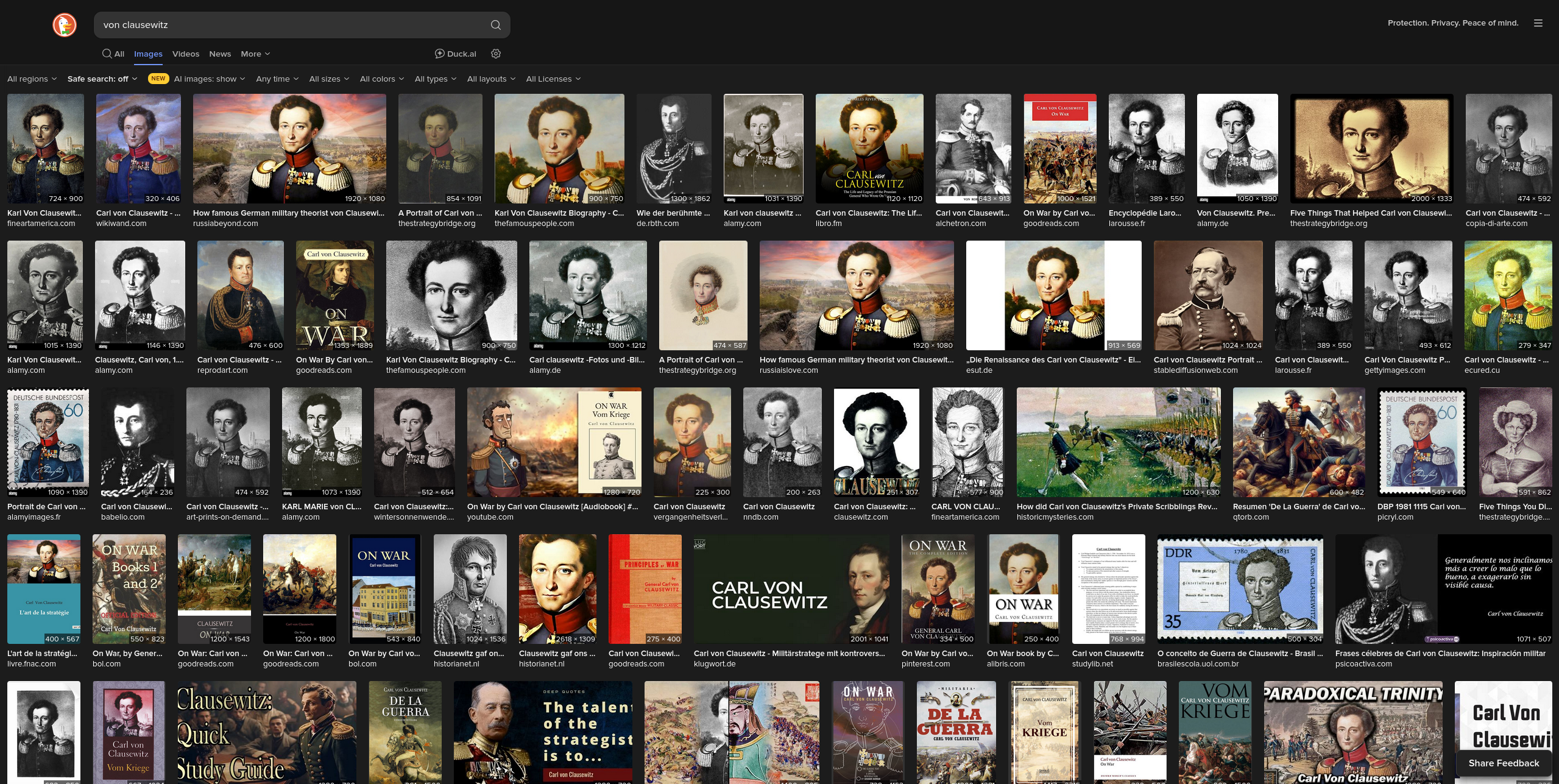Open the bol.com On War Books 1 and 2 cover
This screenshot has width=1559, height=784.
[129, 589]
